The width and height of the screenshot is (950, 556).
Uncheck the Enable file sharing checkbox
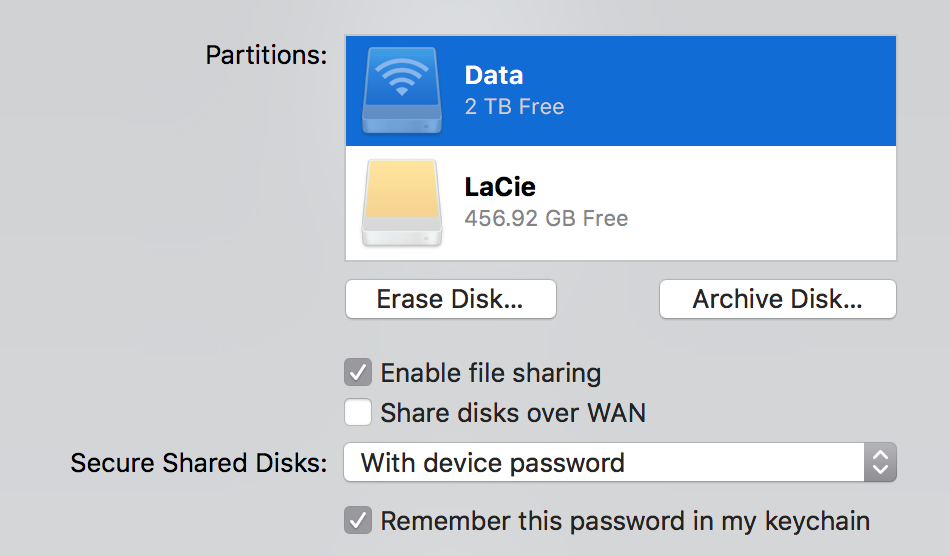click(x=358, y=373)
